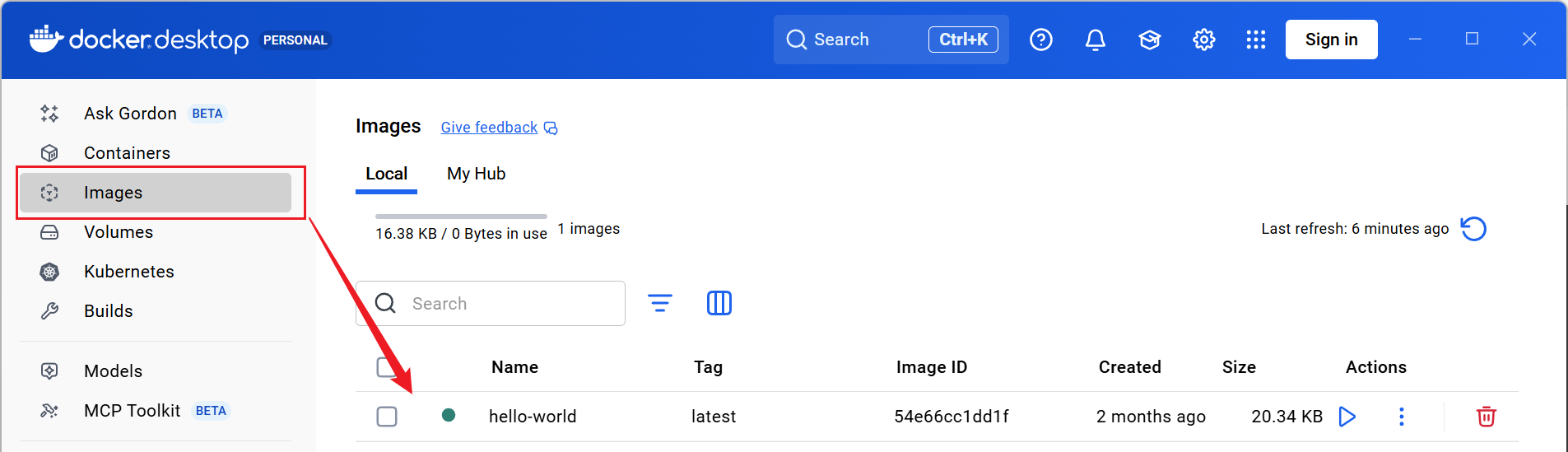The width and height of the screenshot is (1568, 452).
Task: Run the hello-world image
Action: 1347,417
